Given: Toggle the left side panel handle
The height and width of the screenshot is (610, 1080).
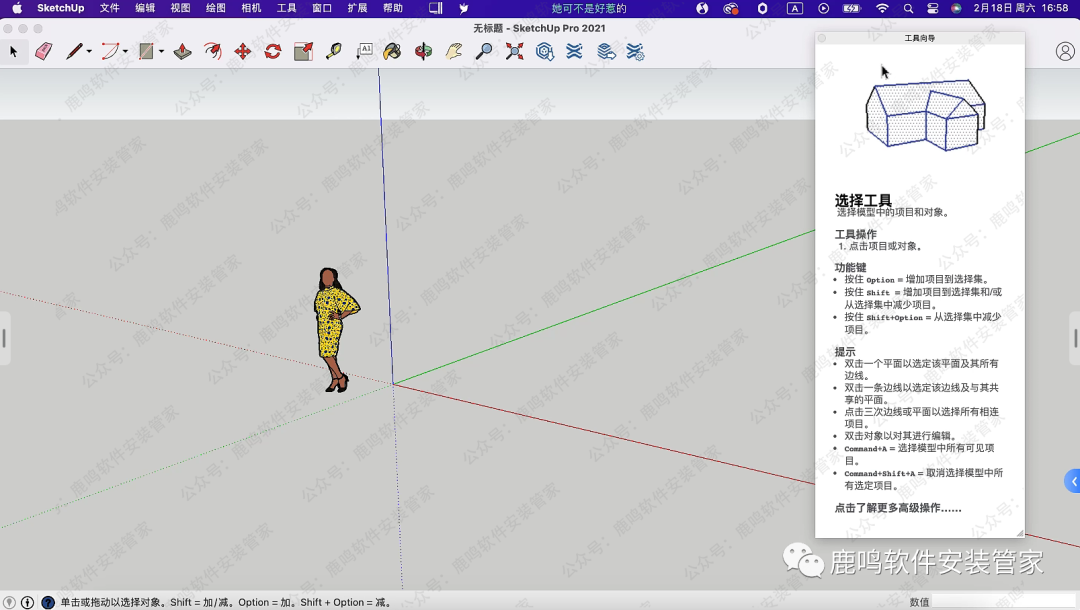Looking at the screenshot, I should (x=4, y=338).
